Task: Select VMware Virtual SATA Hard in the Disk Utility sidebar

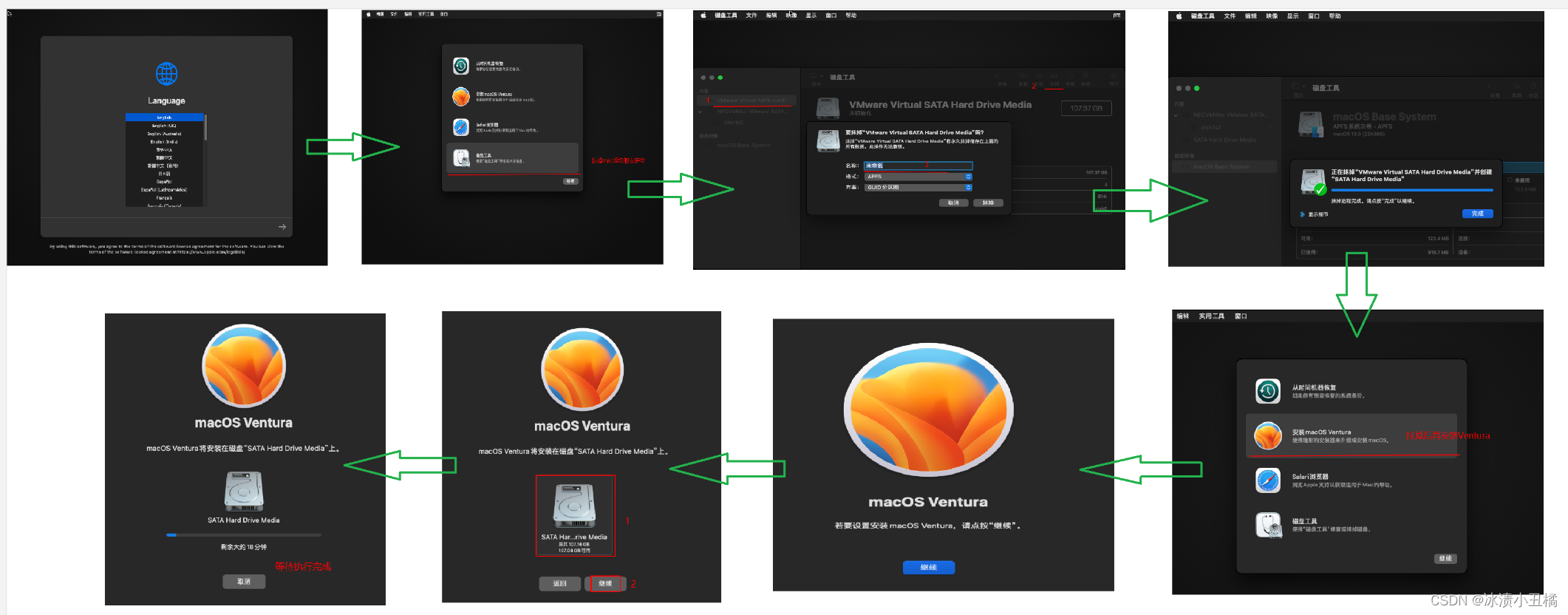Action: (x=747, y=101)
